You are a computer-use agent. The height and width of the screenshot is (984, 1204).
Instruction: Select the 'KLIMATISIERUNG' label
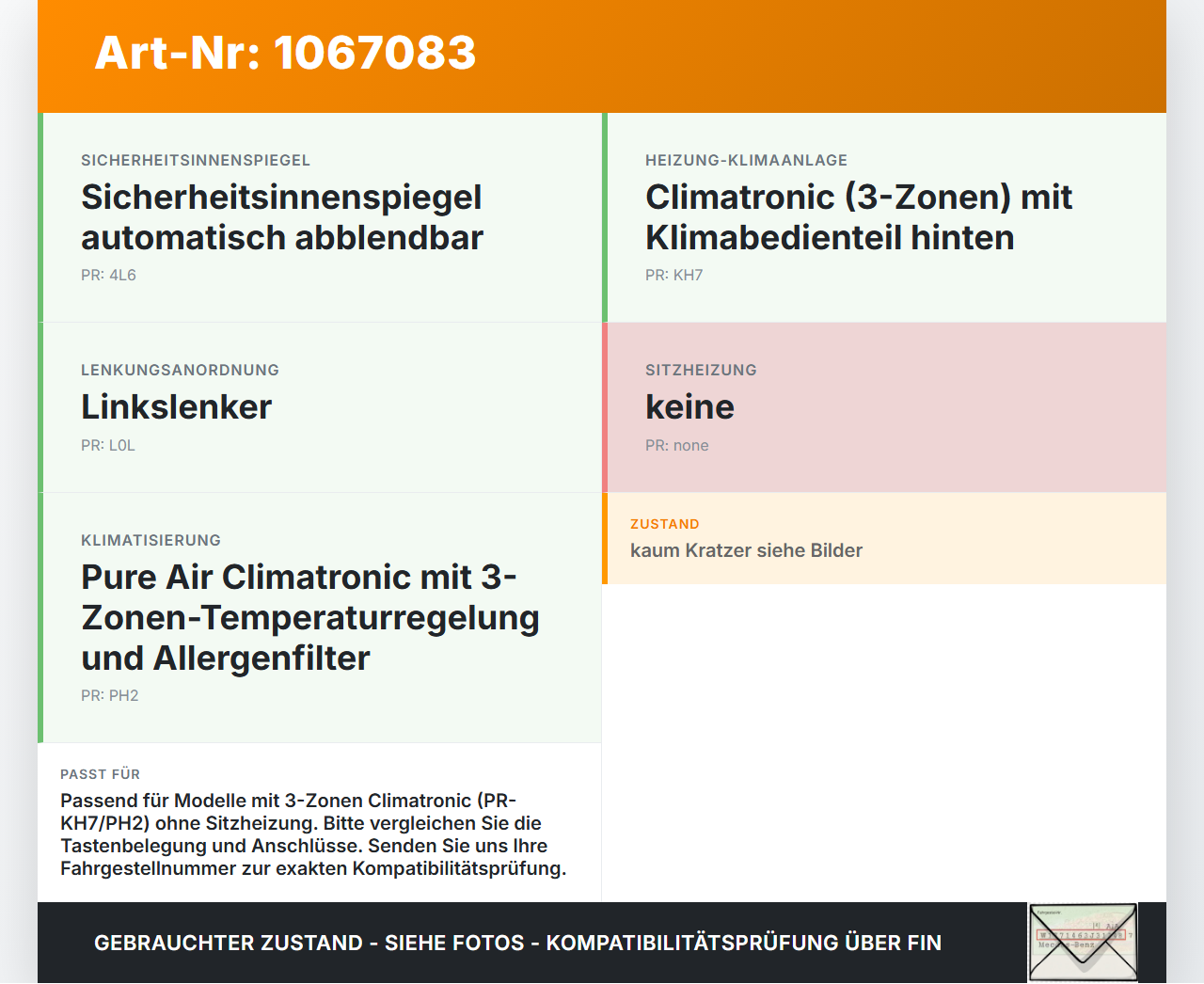click(150, 540)
